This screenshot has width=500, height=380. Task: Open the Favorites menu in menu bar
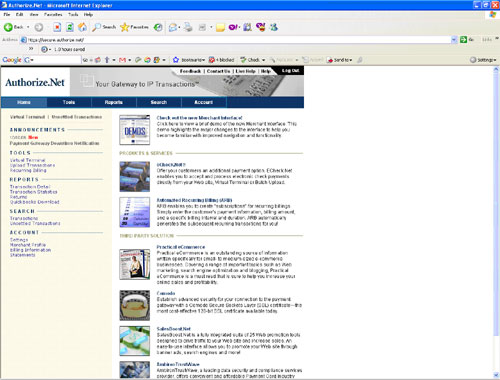click(53, 15)
